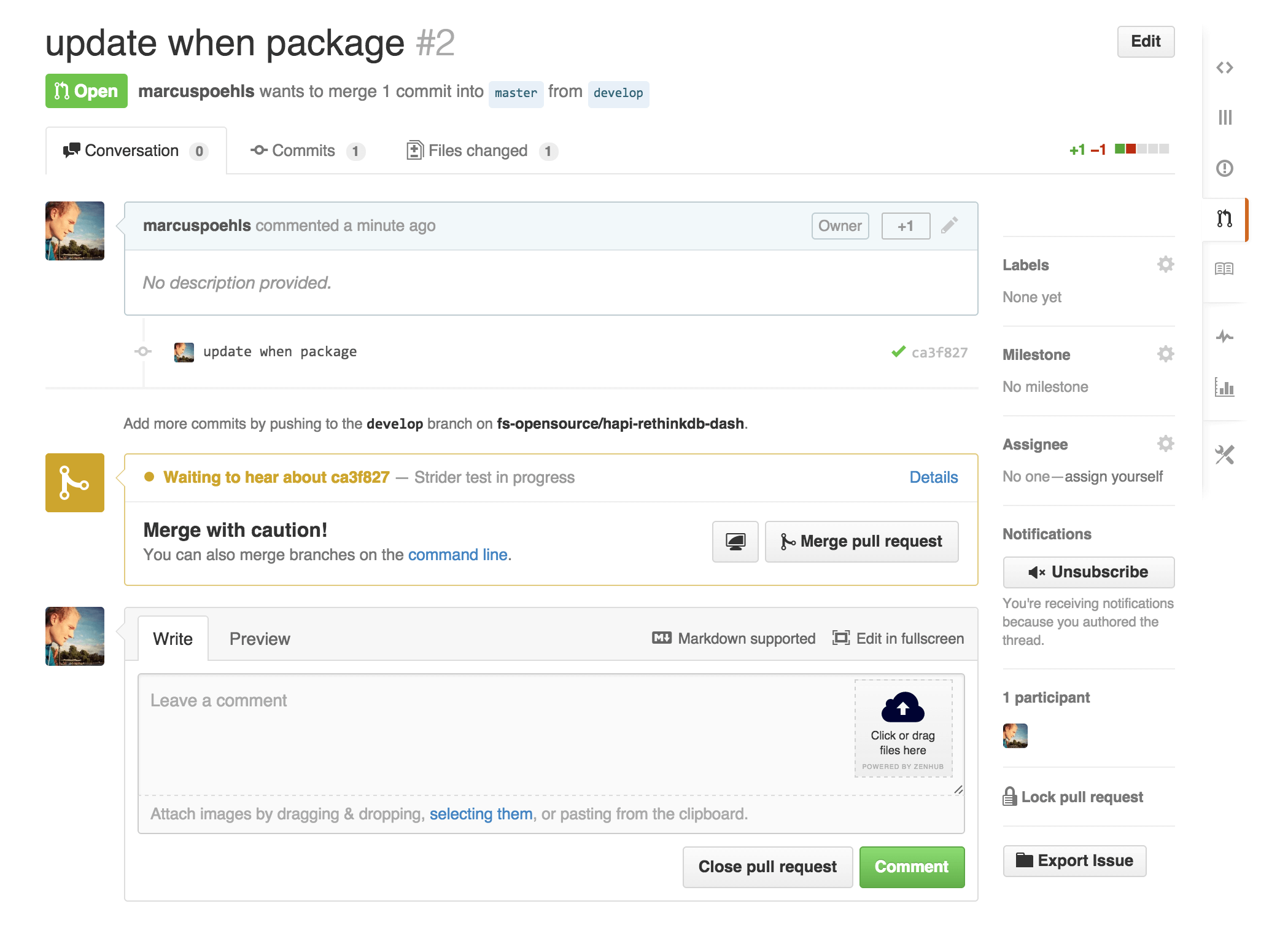This screenshot has height=925, width=1288.
Task: Click the Export Issue button
Action: pyautogui.click(x=1074, y=861)
